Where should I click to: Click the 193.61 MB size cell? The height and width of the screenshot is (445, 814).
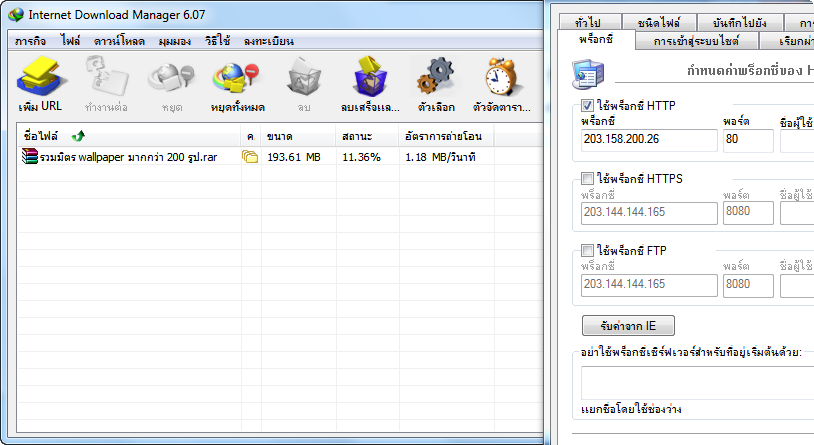294,157
